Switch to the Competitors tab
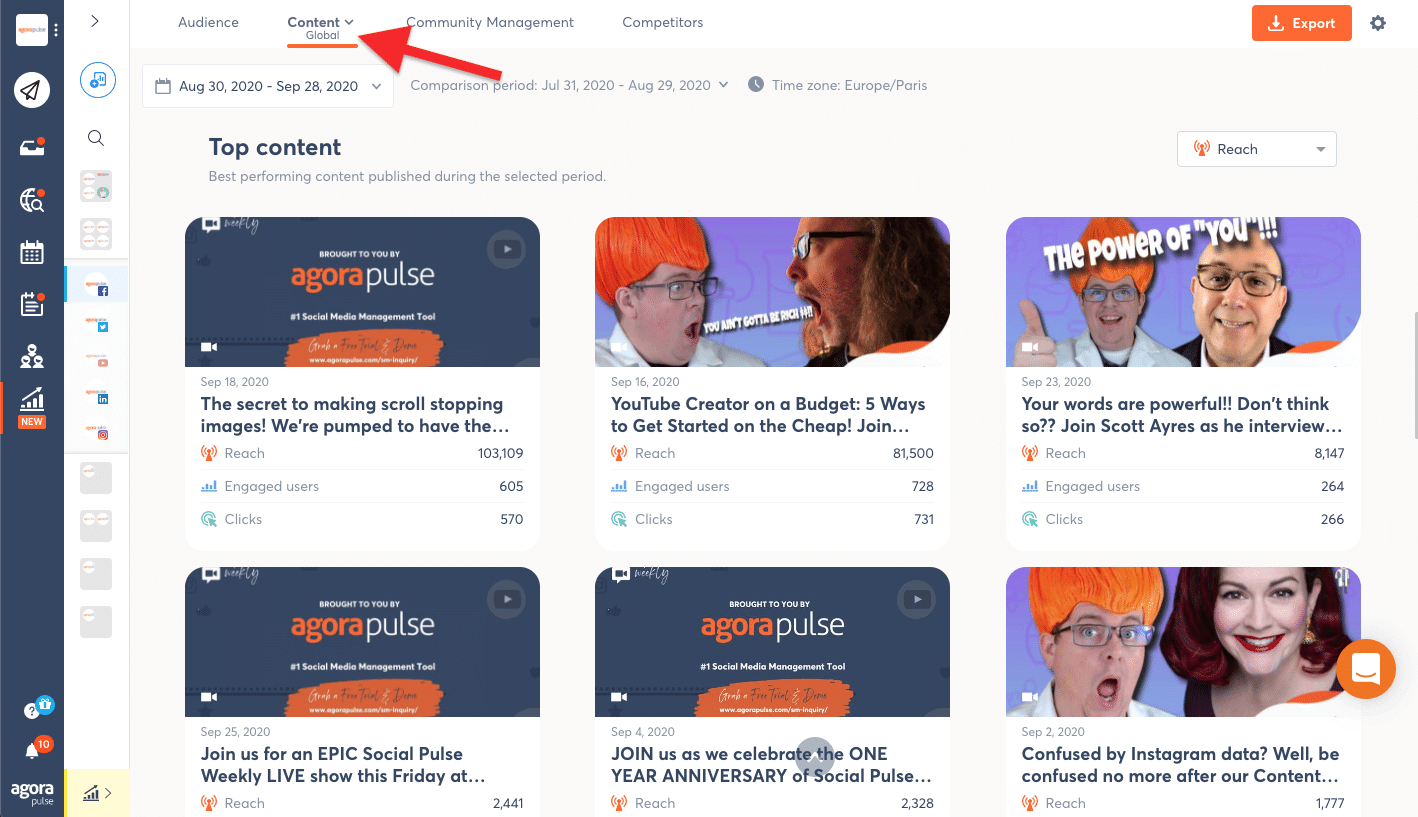The image size is (1418, 817). coord(662,22)
